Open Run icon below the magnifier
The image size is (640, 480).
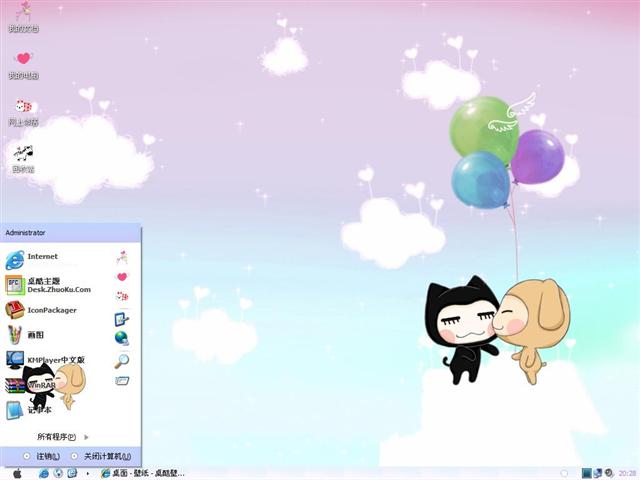pos(122,381)
